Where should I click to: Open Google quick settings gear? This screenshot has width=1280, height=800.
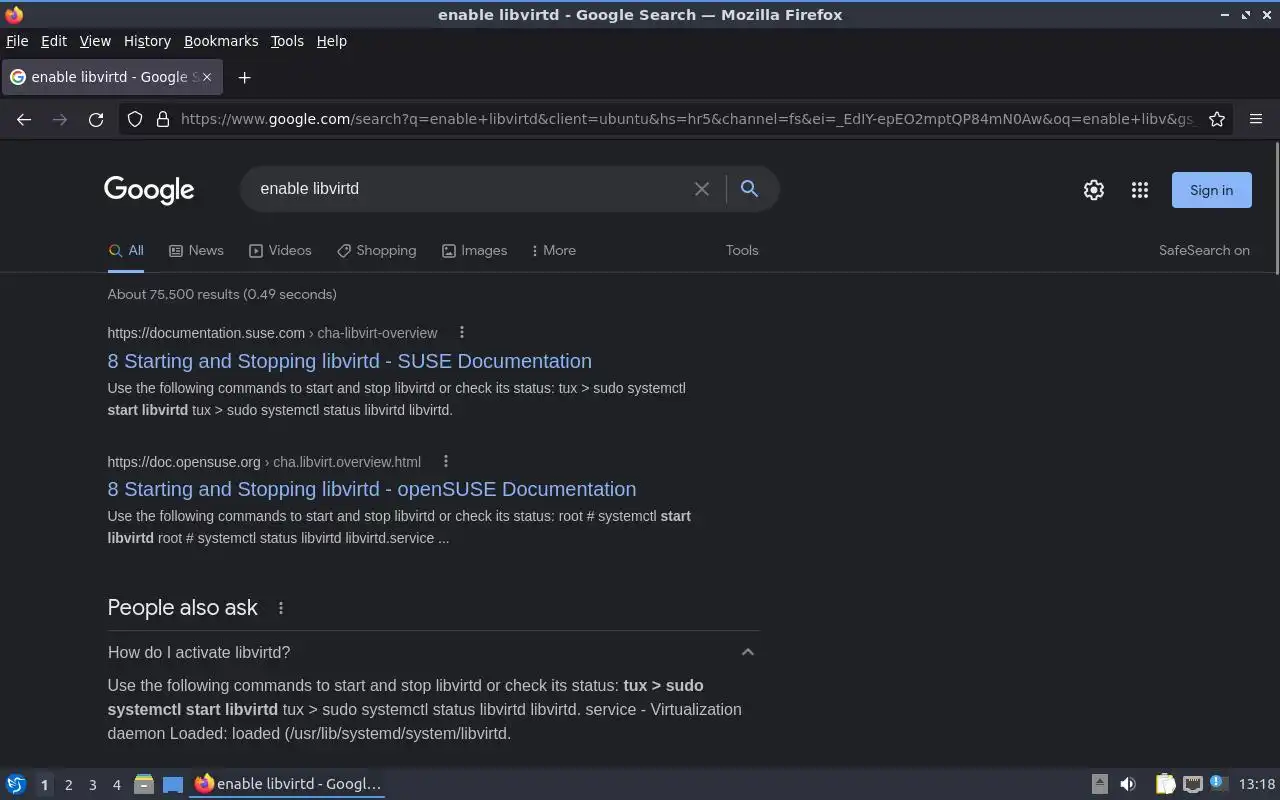tap(1094, 190)
